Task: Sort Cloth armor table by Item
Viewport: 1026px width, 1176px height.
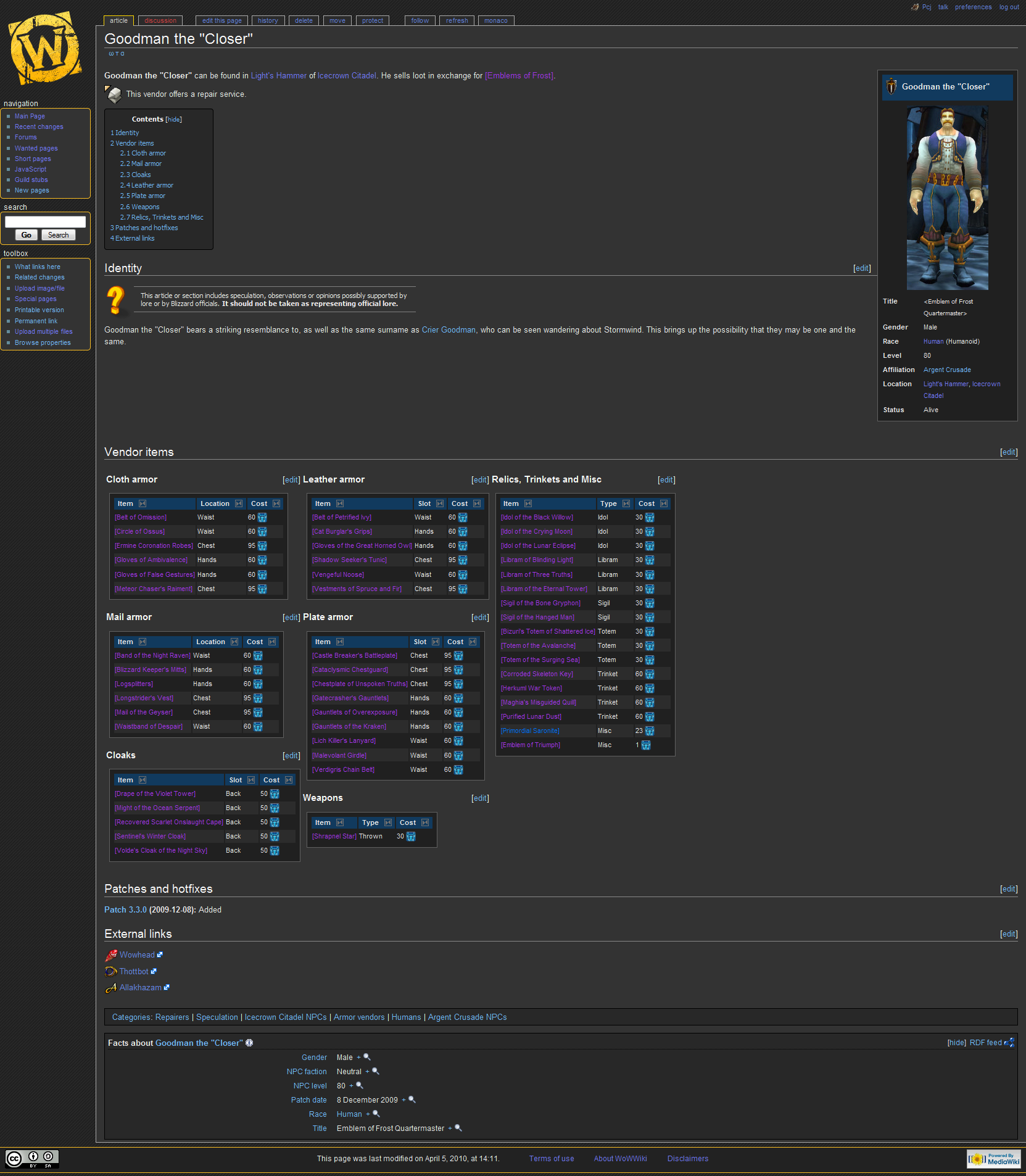Action: click(x=143, y=503)
